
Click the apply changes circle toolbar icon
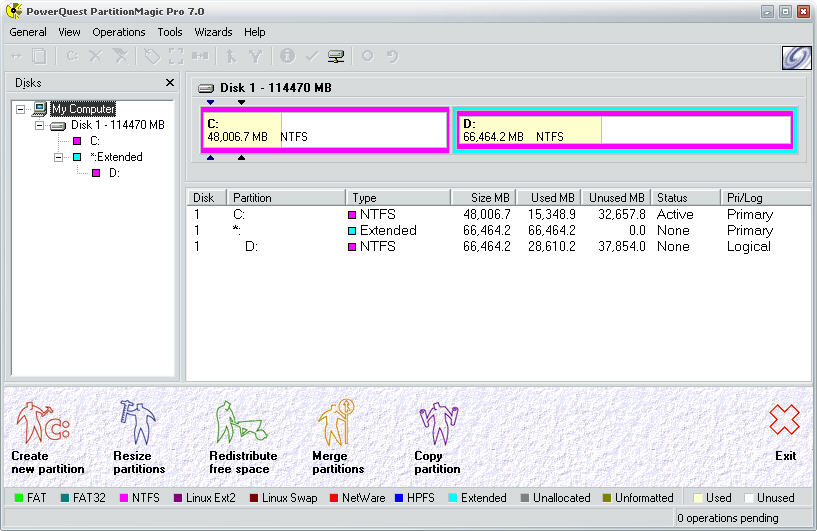(367, 56)
